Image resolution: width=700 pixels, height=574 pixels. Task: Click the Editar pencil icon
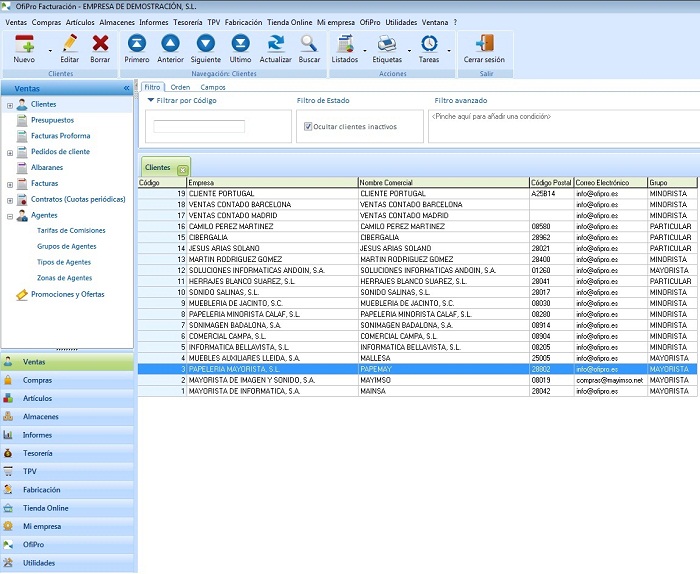[69, 44]
